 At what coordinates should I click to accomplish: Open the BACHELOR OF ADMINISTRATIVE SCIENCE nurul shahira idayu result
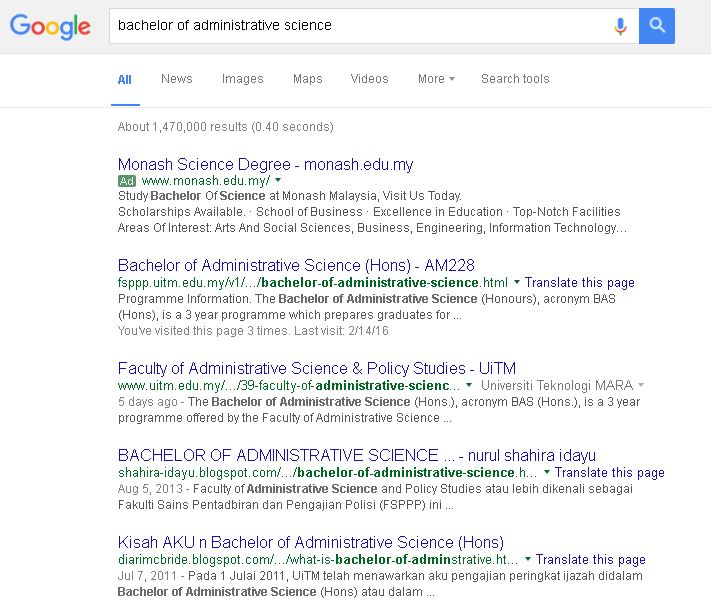[x=357, y=455]
